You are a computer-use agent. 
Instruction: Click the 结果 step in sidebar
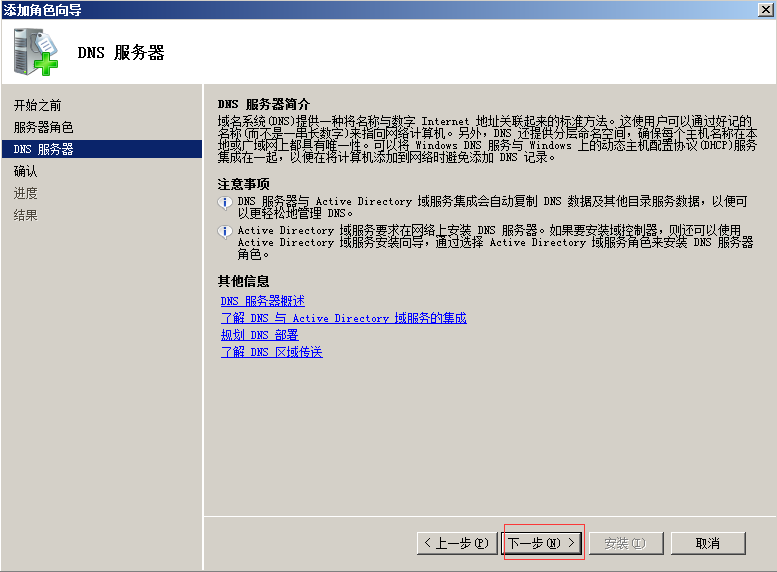tap(26, 215)
